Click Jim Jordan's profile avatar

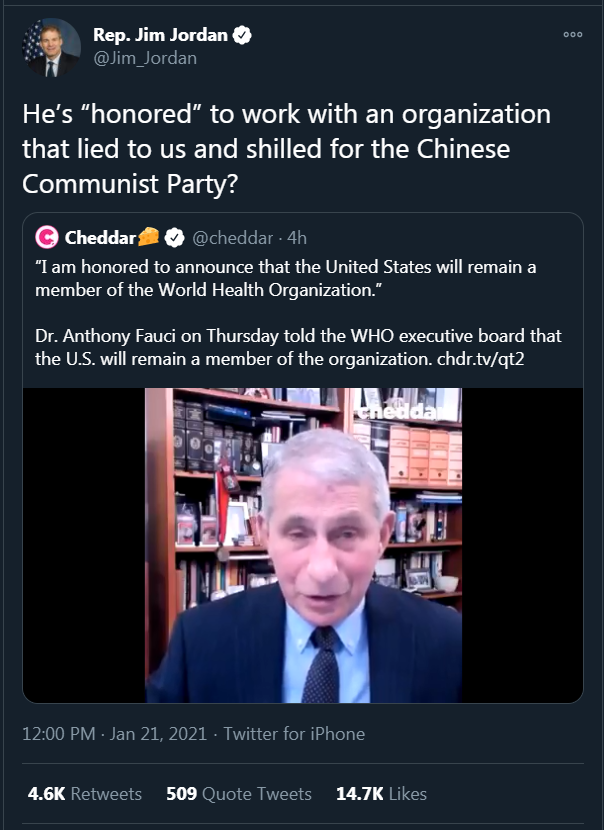[x=51, y=47]
